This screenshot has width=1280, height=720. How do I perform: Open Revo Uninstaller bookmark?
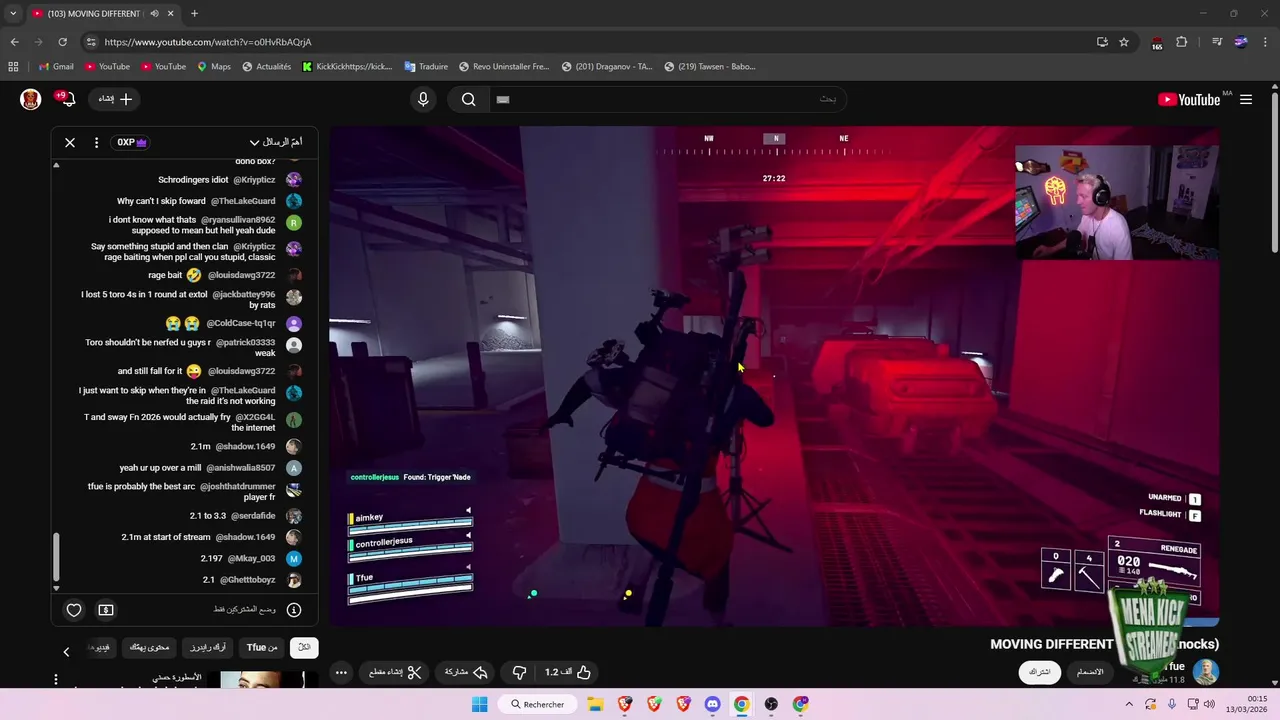coord(504,67)
